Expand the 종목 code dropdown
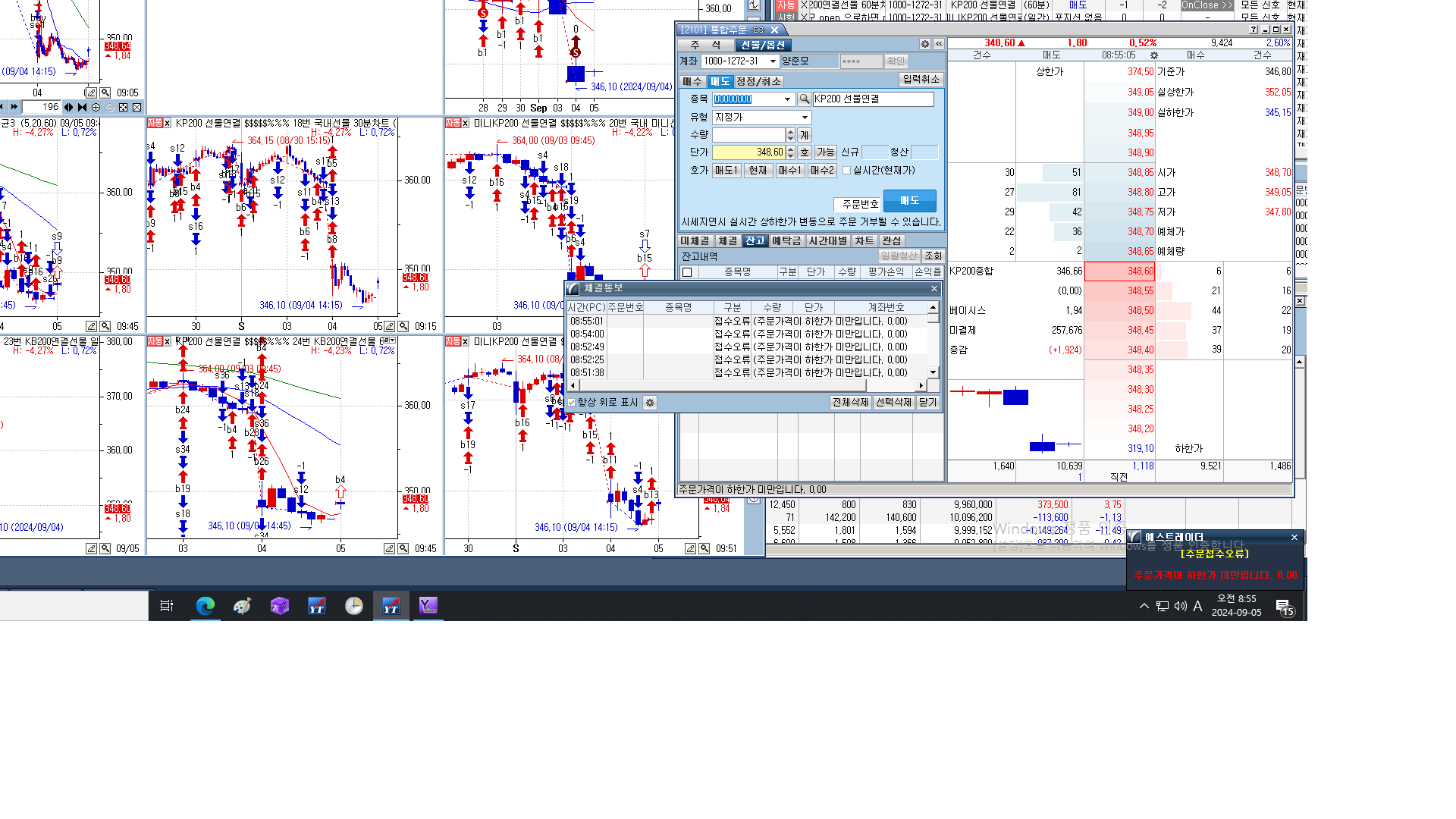Screen dimensions: 1456x819 pyautogui.click(x=787, y=99)
